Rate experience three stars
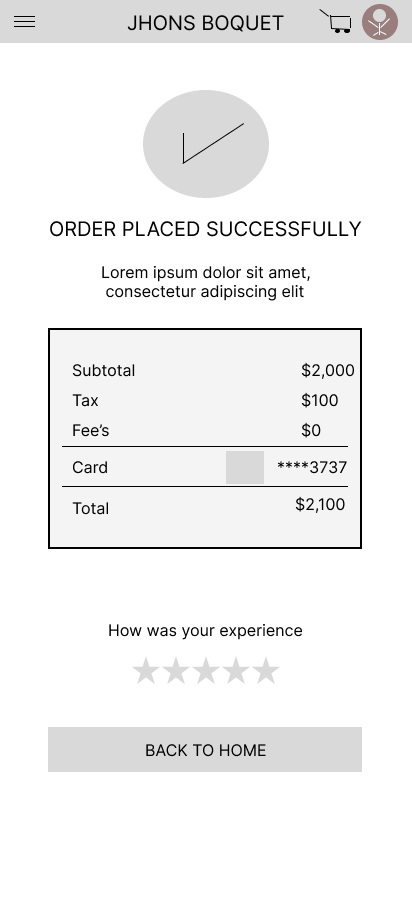Screen dimensions: 412x917 (x=206, y=670)
